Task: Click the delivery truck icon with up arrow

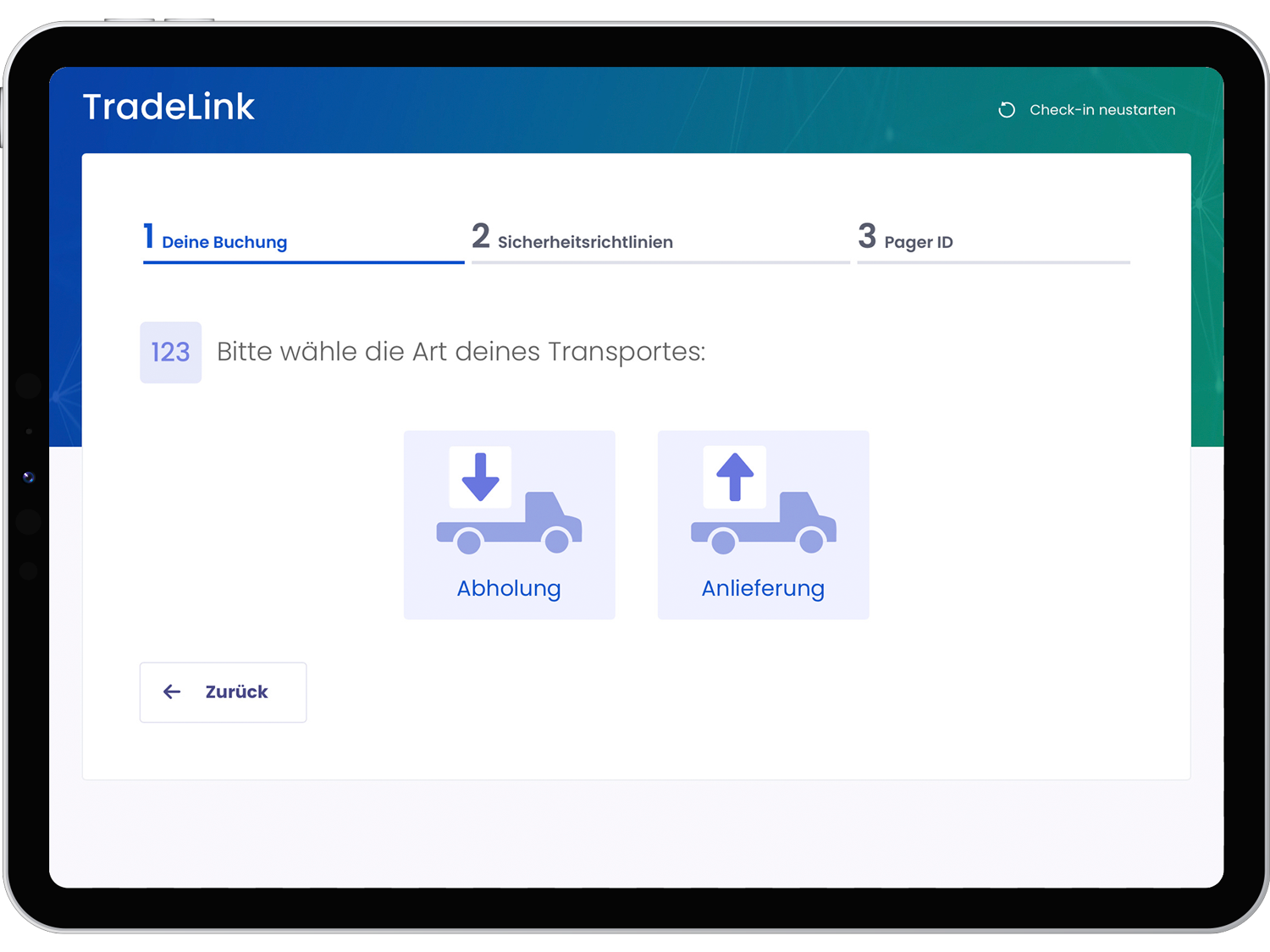Action: point(763,500)
